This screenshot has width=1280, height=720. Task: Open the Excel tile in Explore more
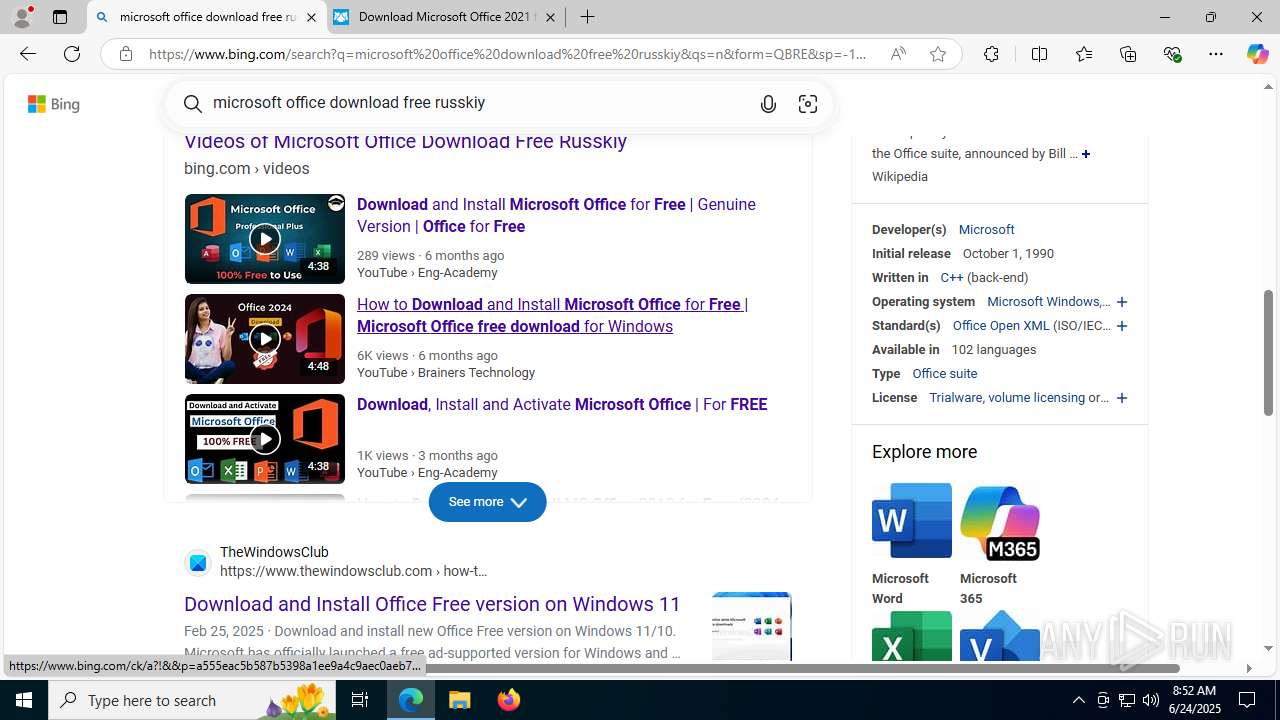pos(911,636)
